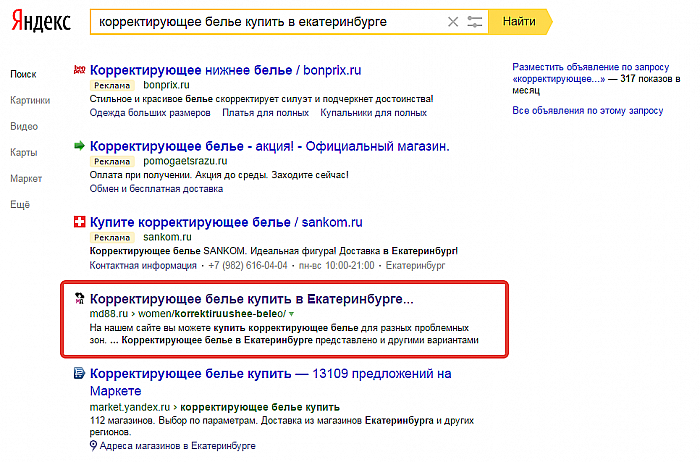The height and width of the screenshot is (462, 700).
Task: Click phone number +7 (982) 616-04-04
Action: click(248, 265)
